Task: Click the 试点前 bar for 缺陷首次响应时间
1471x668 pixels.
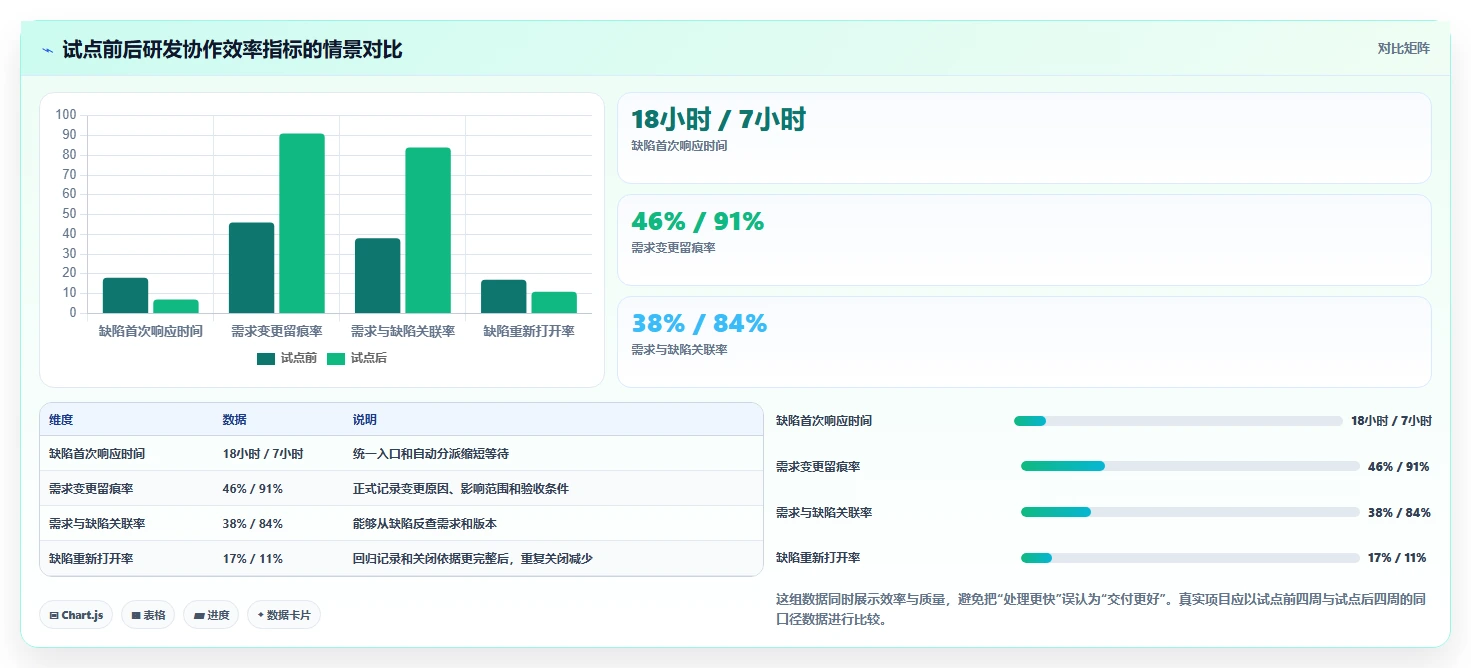Action: pos(125,296)
